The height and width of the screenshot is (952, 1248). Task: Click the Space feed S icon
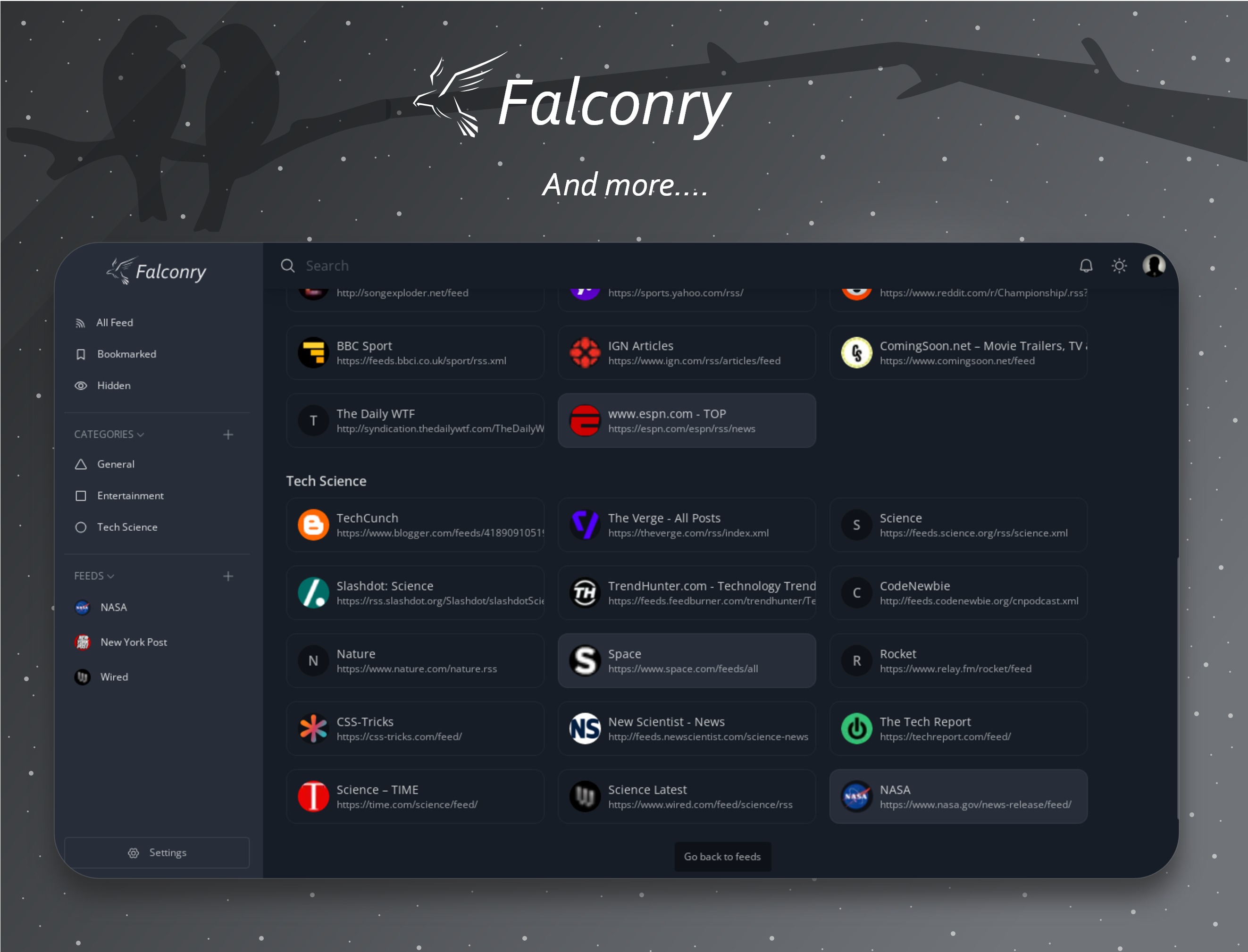585,661
